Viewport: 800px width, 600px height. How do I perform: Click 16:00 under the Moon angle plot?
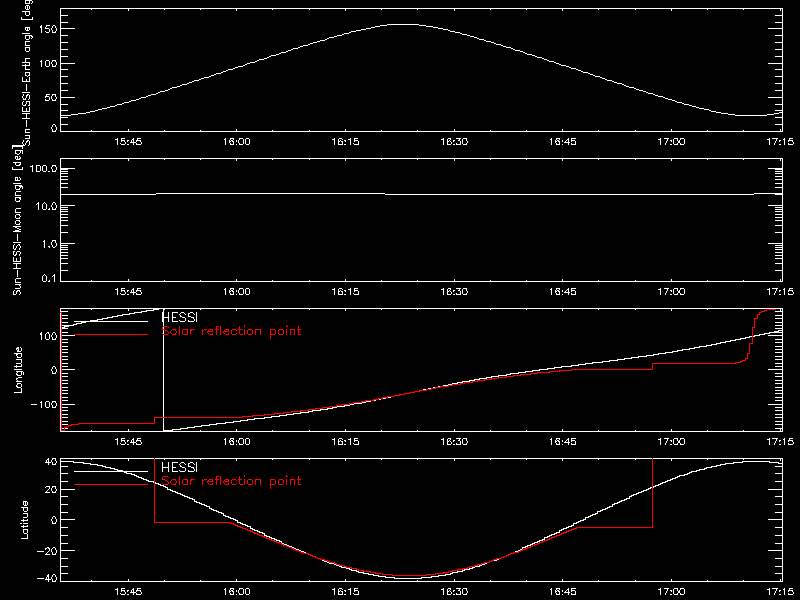tap(237, 292)
